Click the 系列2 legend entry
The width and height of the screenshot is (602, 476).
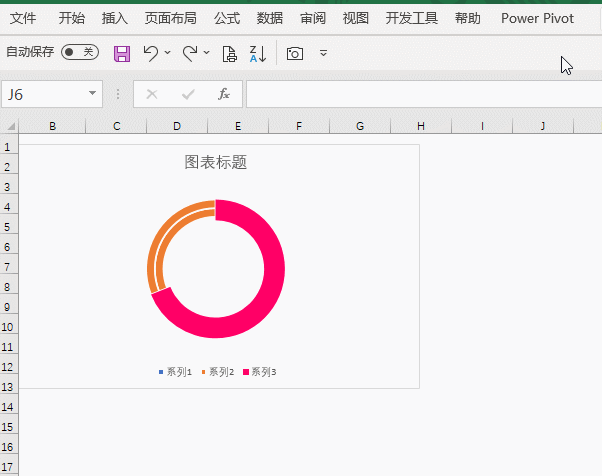click(217, 372)
